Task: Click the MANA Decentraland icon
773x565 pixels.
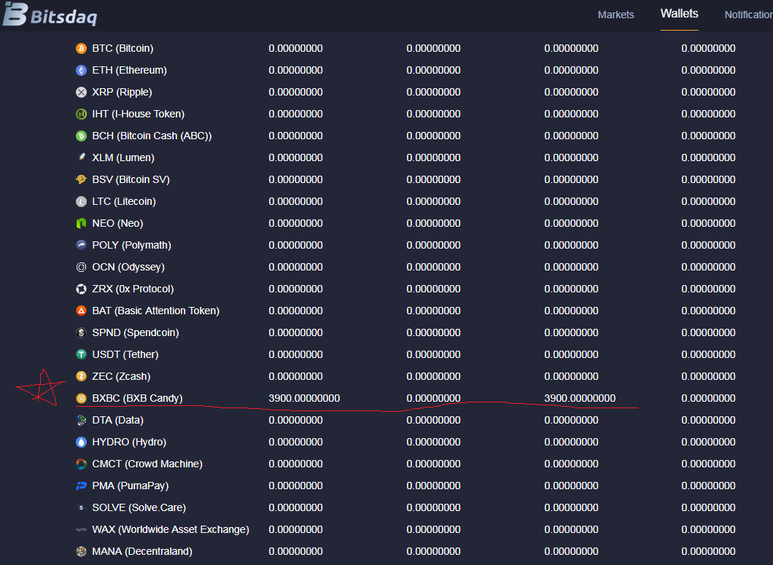Action: click(81, 551)
